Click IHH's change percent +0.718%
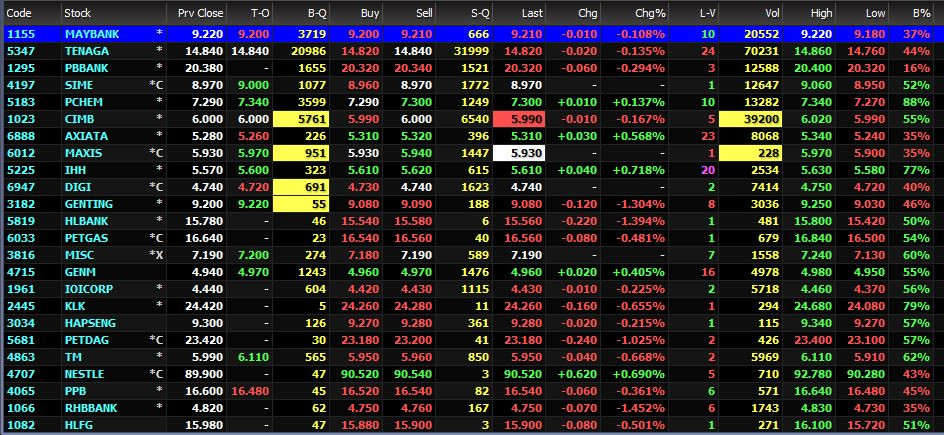 coord(639,170)
